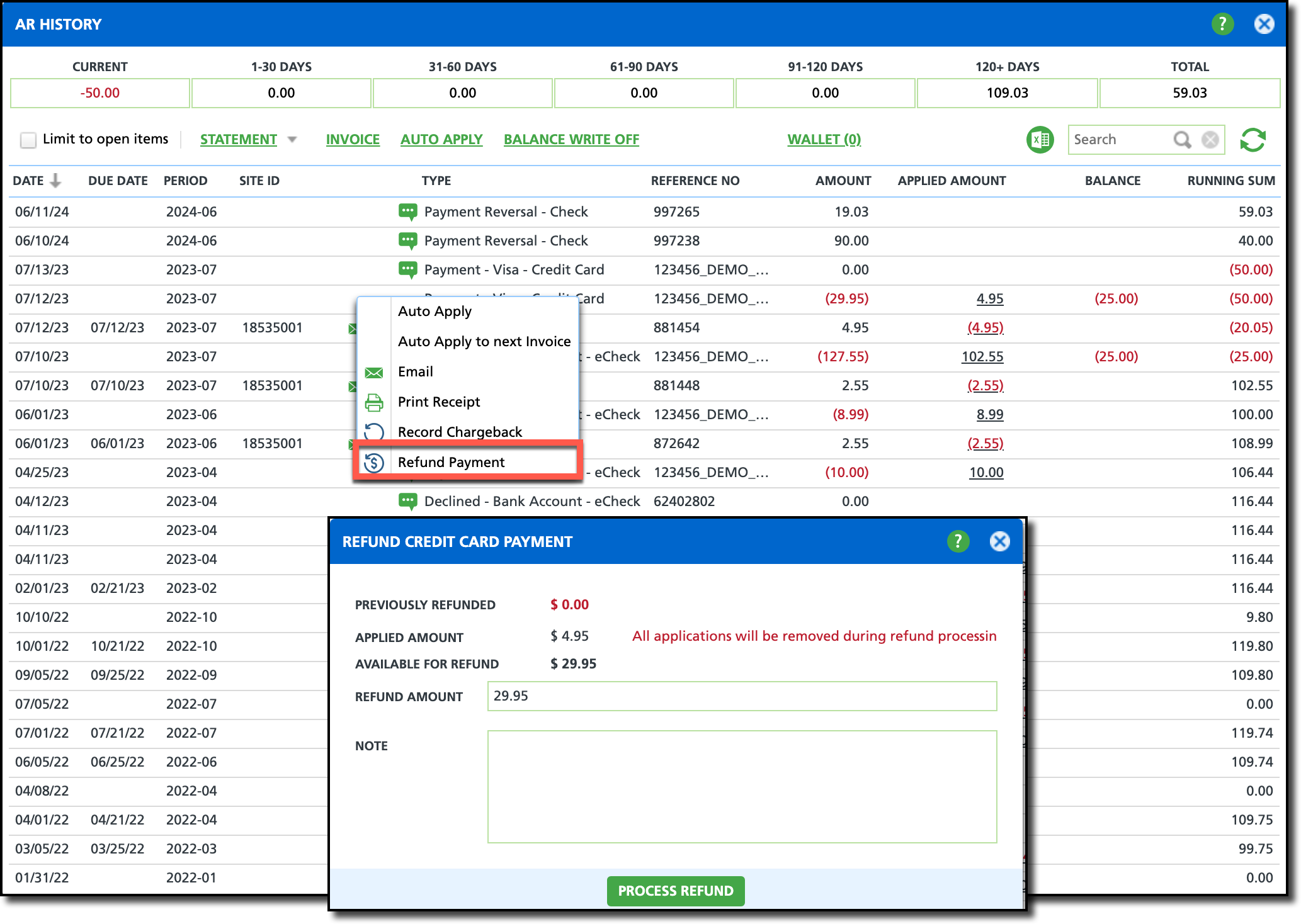Open help in Refund Credit Card dialog
Image resolution: width=1301 pixels, height=924 pixels.
click(958, 541)
